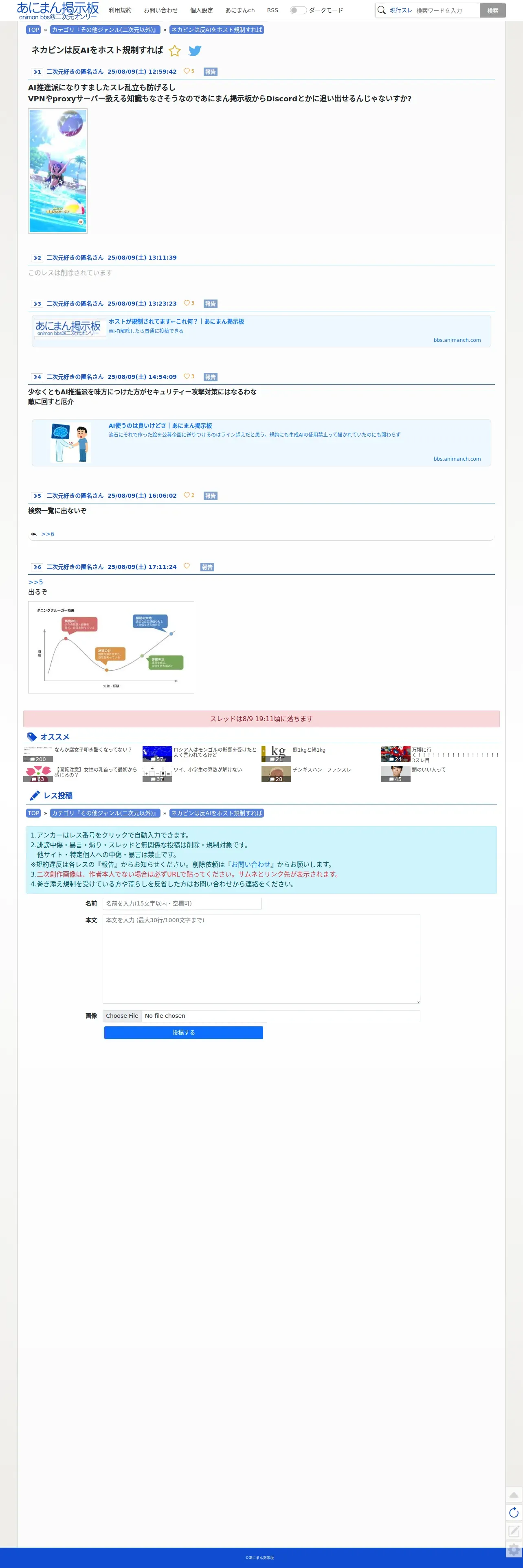Go to TOP breadcrumb at page top
Image resolution: width=523 pixels, height=1568 pixels.
click(x=33, y=30)
